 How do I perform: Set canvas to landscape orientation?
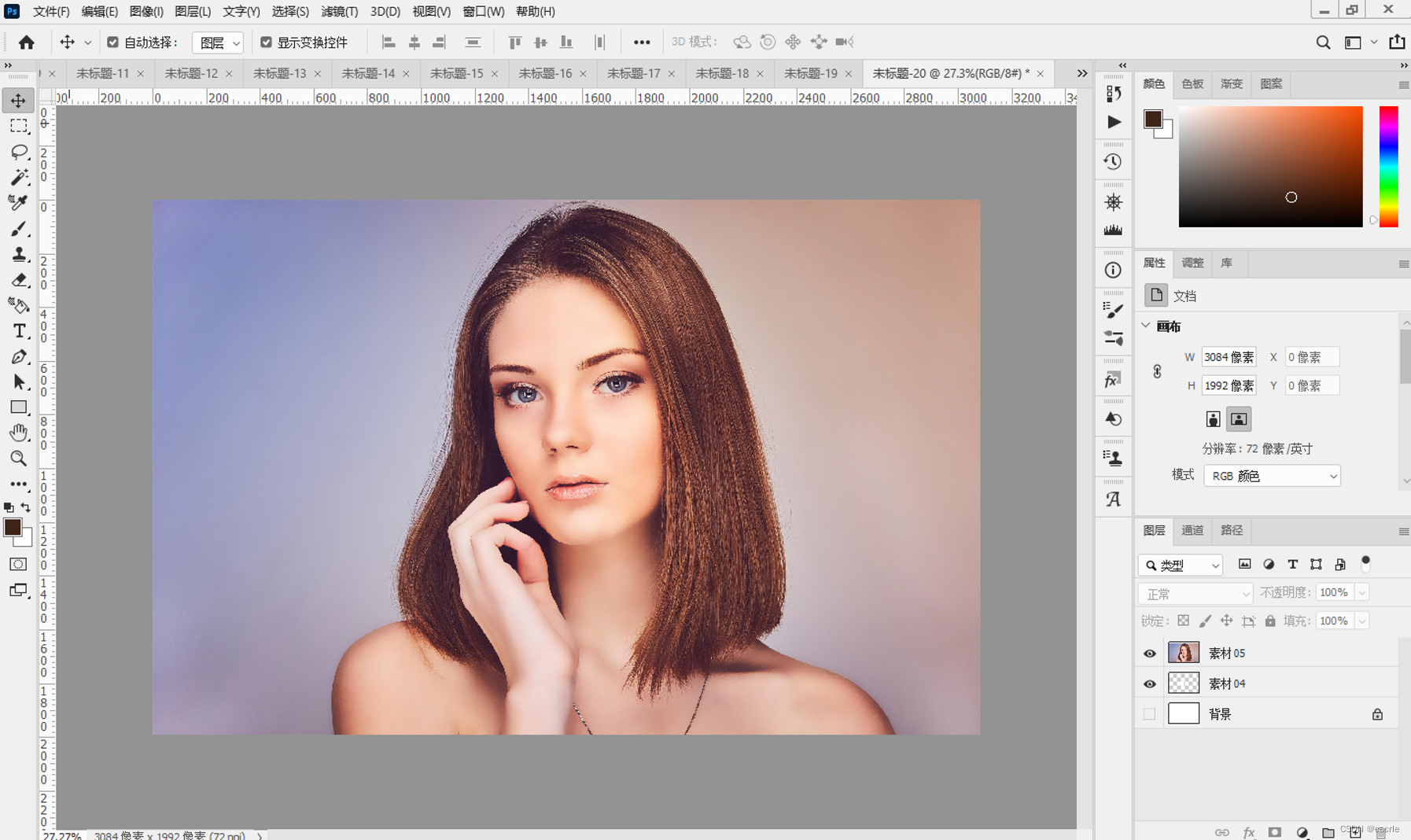(x=1239, y=419)
